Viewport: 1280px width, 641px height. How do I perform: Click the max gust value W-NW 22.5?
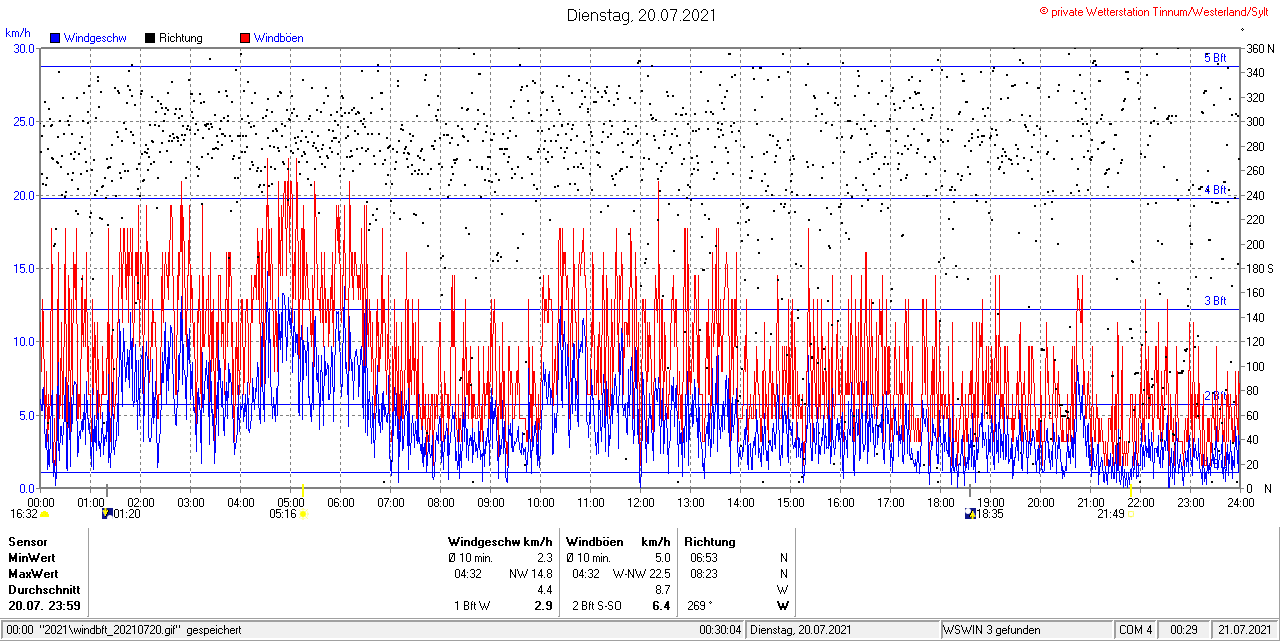(x=641, y=573)
